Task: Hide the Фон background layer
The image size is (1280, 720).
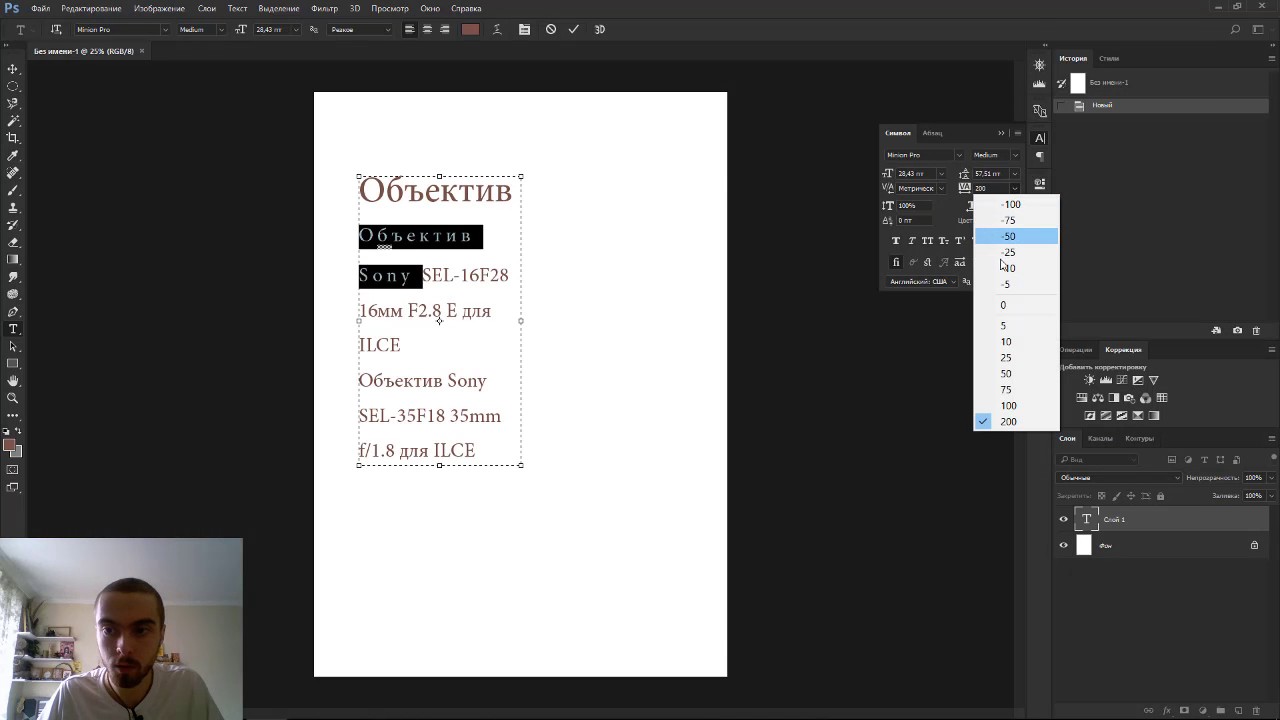Action: [1063, 545]
